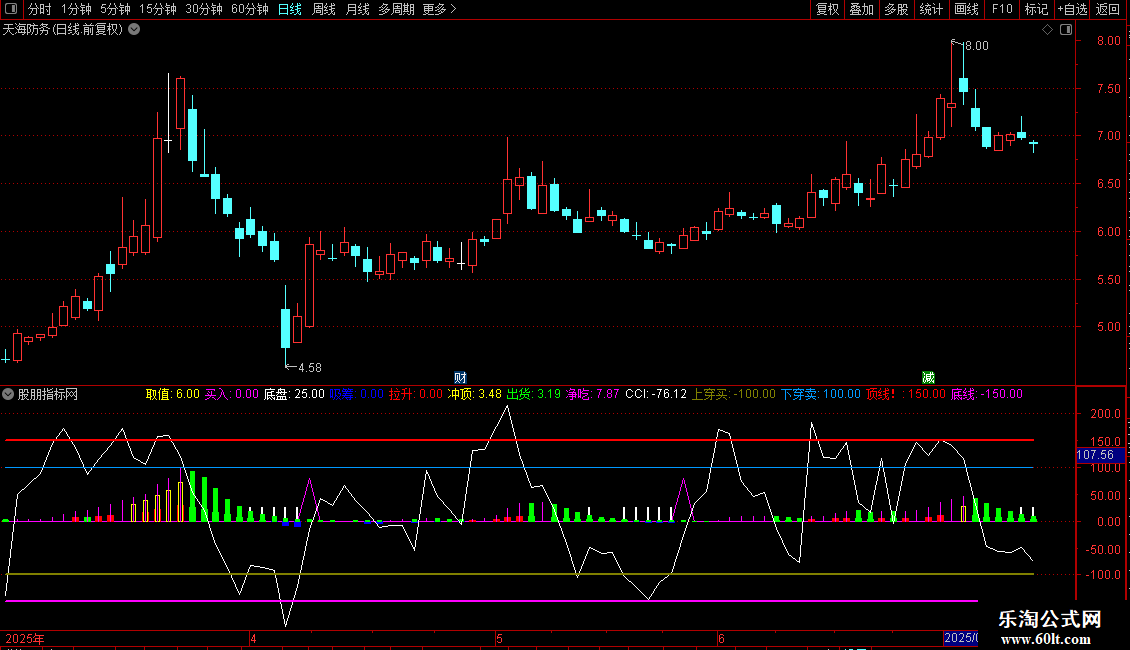The width and height of the screenshot is (1130, 650).
Task: Switch to 分时 intraday view
Action: [40, 9]
